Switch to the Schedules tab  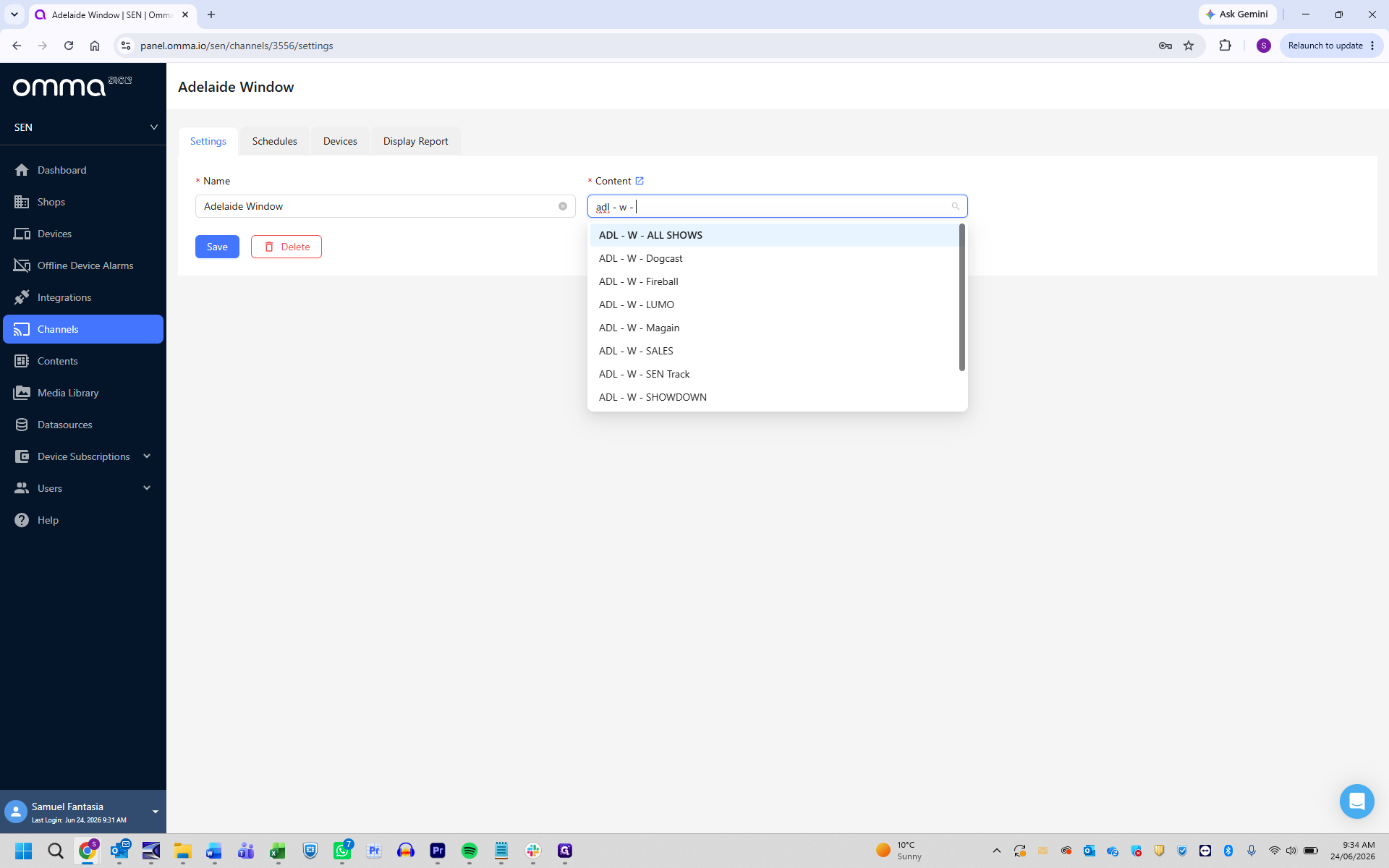(x=274, y=141)
